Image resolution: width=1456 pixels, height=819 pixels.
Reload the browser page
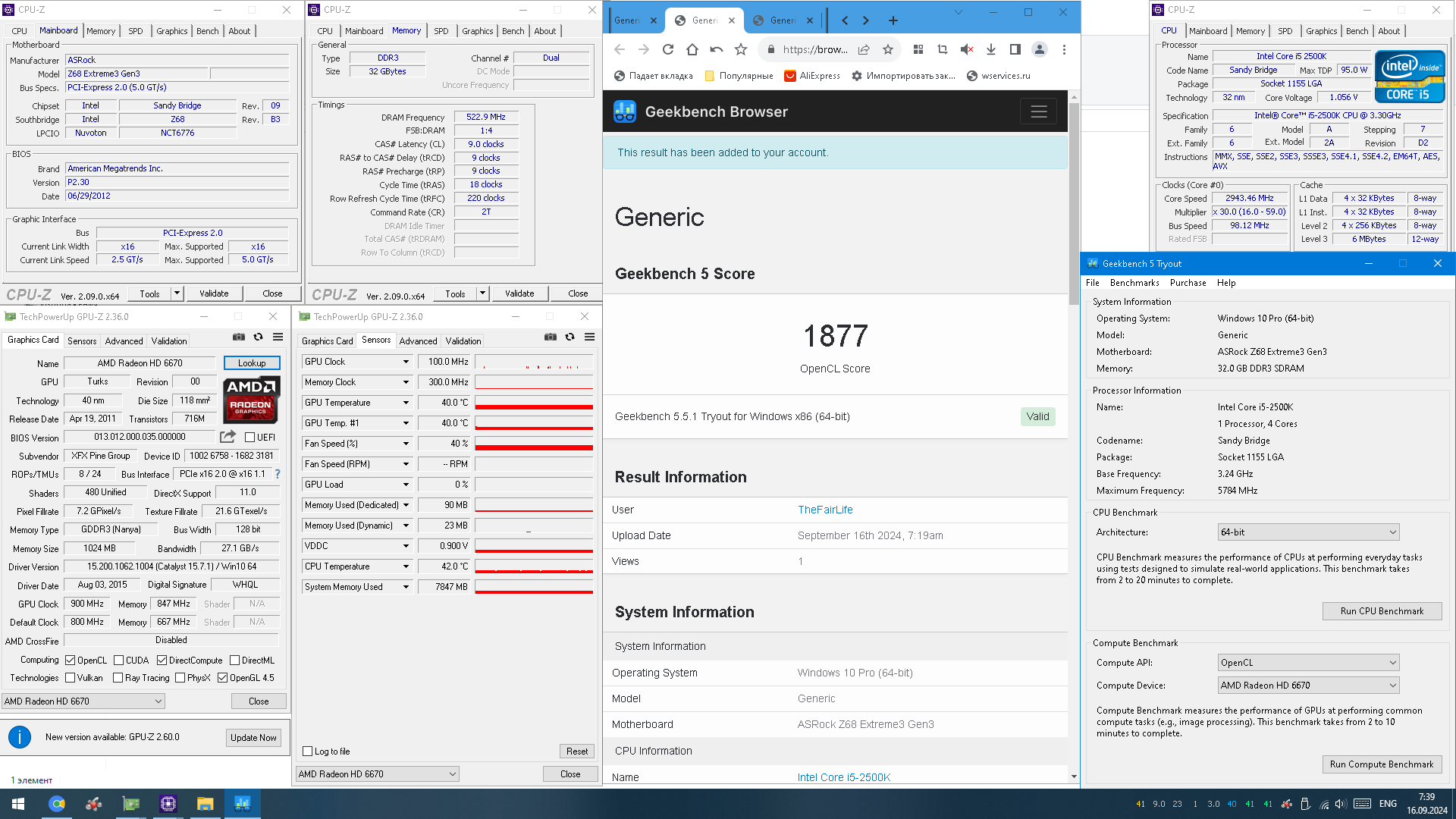click(x=668, y=49)
